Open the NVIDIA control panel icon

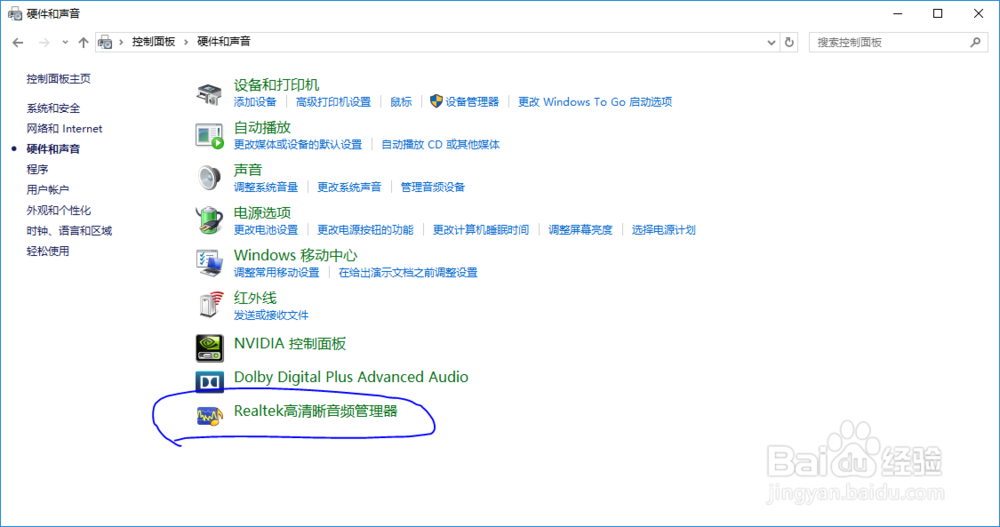(x=209, y=348)
